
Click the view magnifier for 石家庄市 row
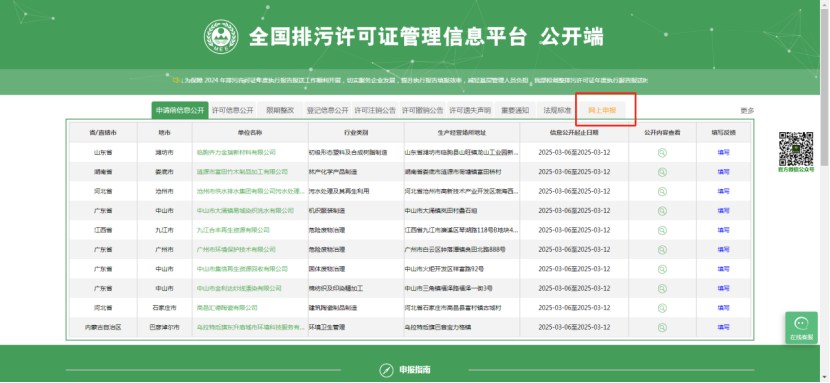pos(662,308)
